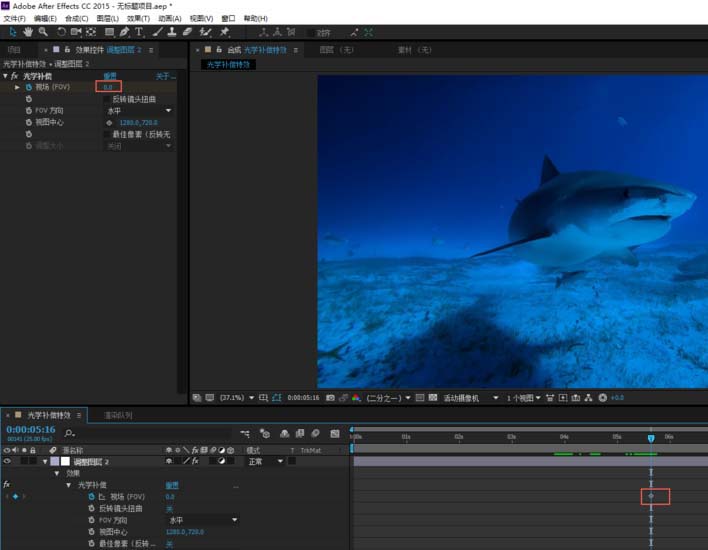The height and width of the screenshot is (550, 708).
Task: Click the FOV stopwatch in Effect Controls
Action: 28,88
